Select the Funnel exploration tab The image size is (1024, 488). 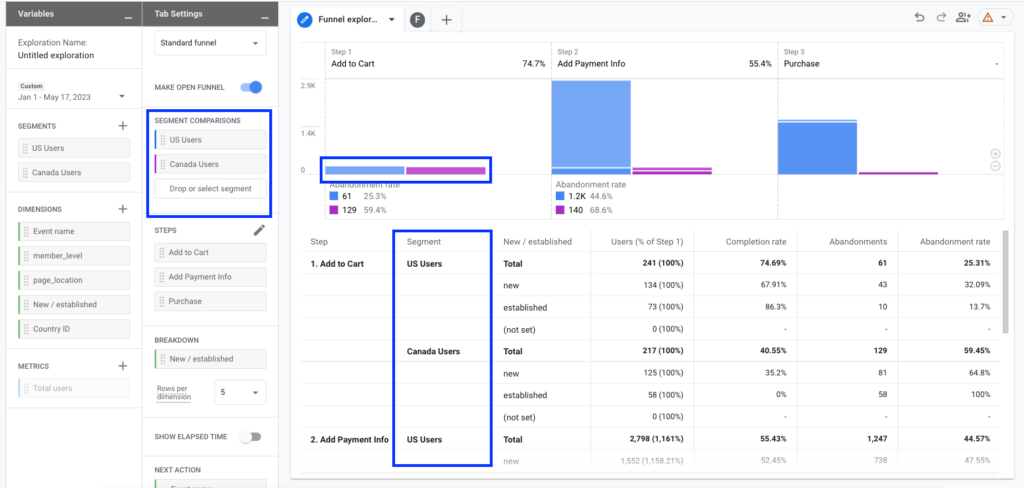click(349, 20)
